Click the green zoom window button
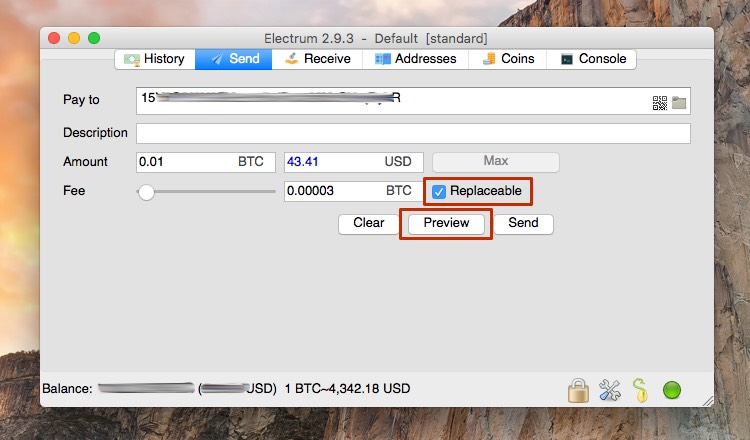This screenshot has height=440, width=750. coord(94,38)
